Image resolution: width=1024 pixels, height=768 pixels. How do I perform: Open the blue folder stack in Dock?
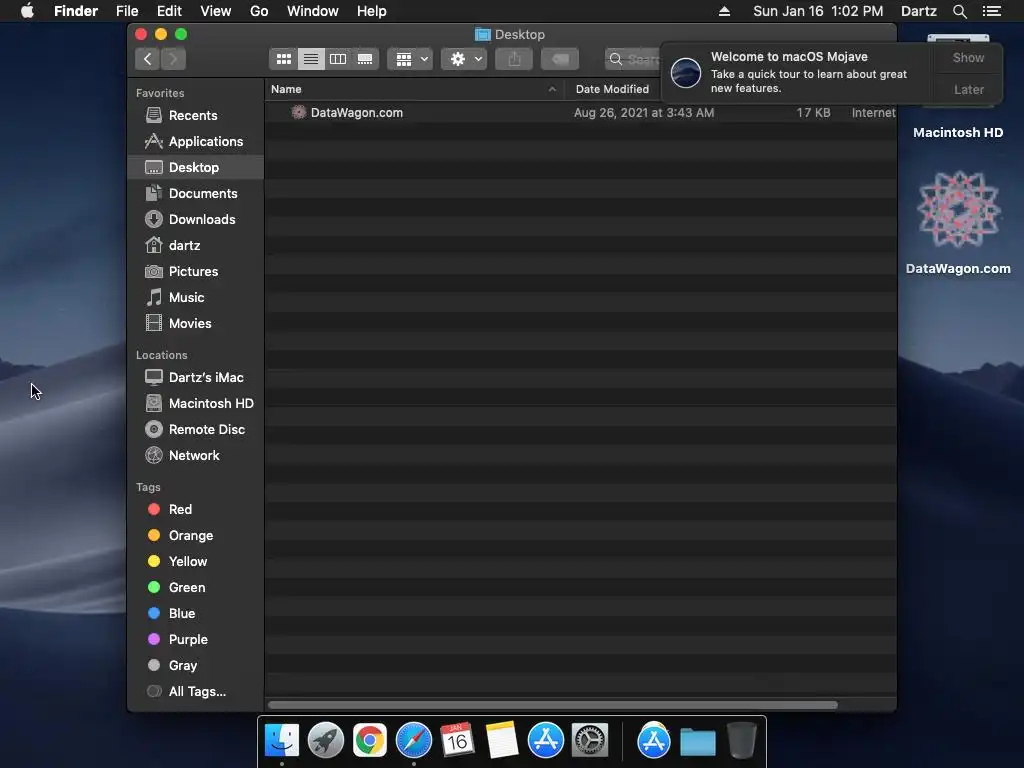click(697, 742)
